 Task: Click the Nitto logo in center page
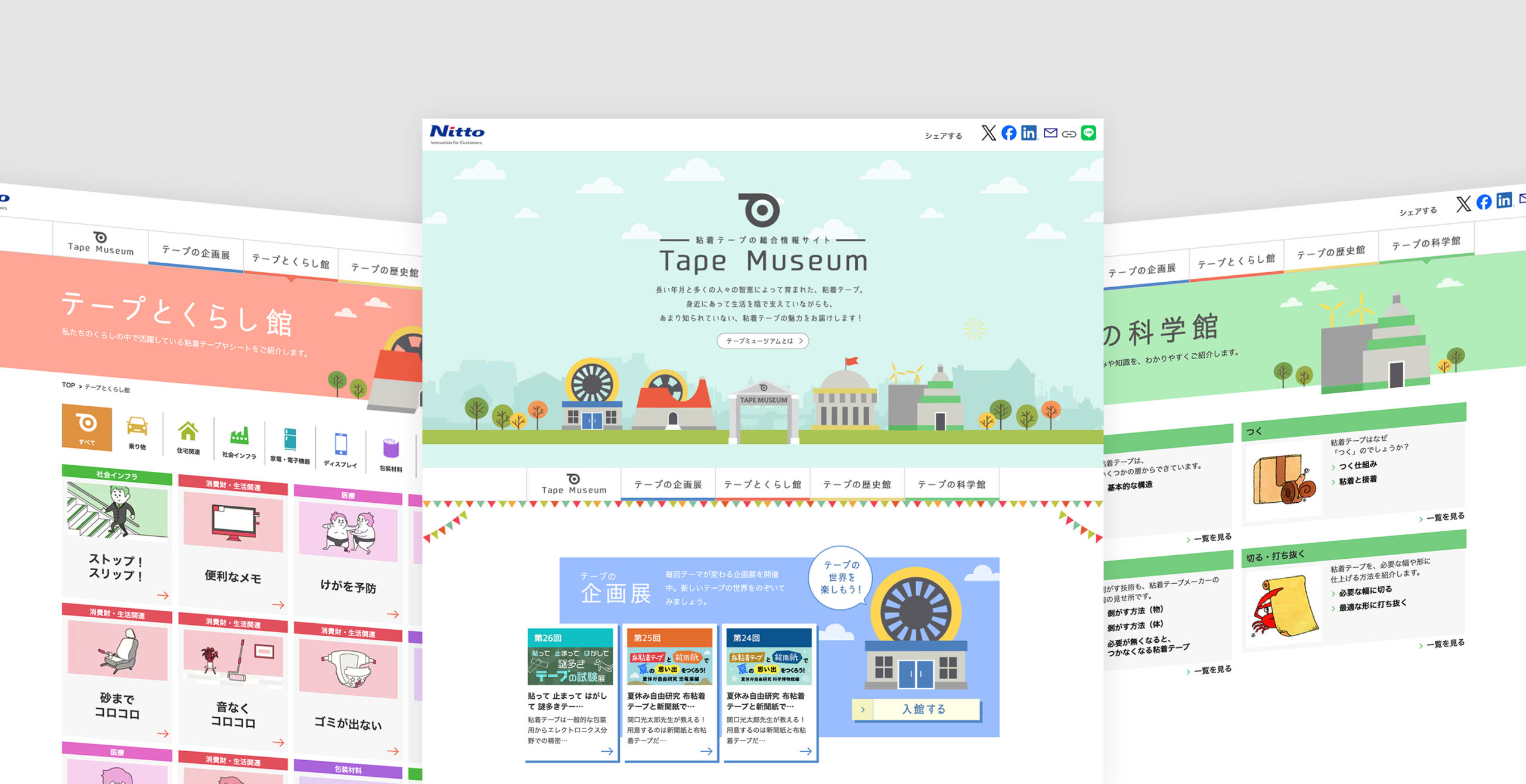457,135
